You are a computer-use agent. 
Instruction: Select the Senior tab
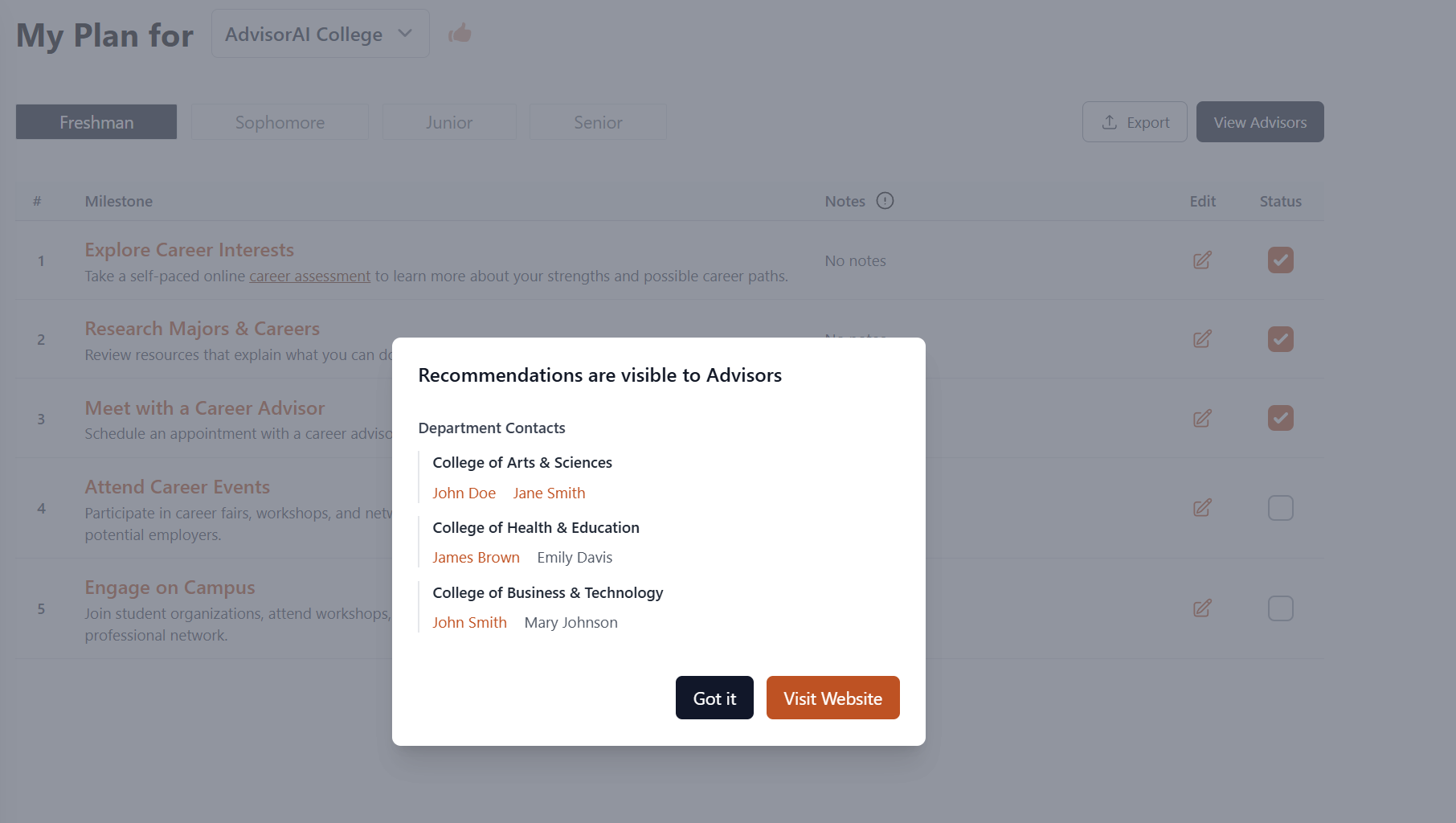(x=598, y=122)
